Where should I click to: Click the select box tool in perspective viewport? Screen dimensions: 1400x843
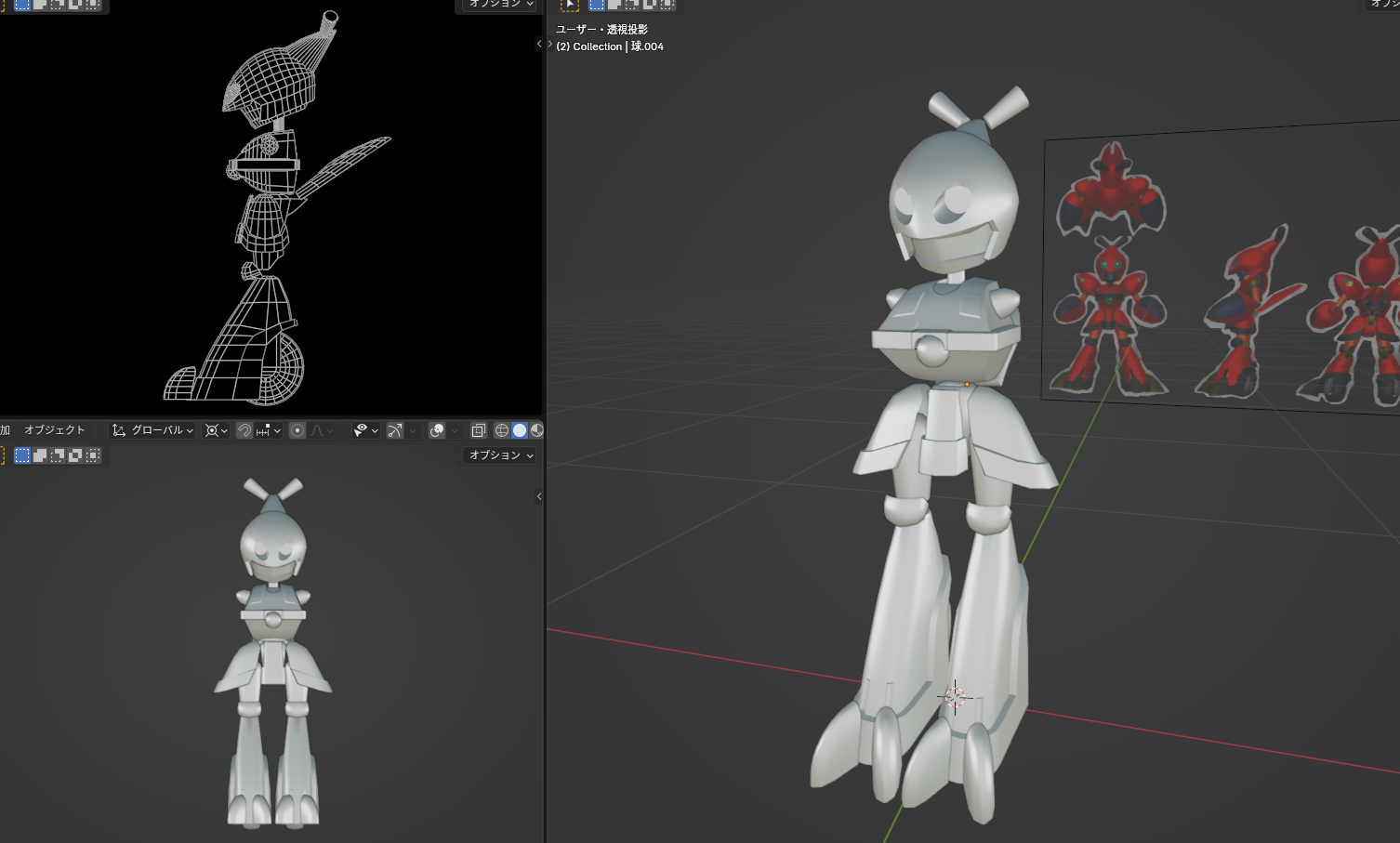tap(570, 4)
